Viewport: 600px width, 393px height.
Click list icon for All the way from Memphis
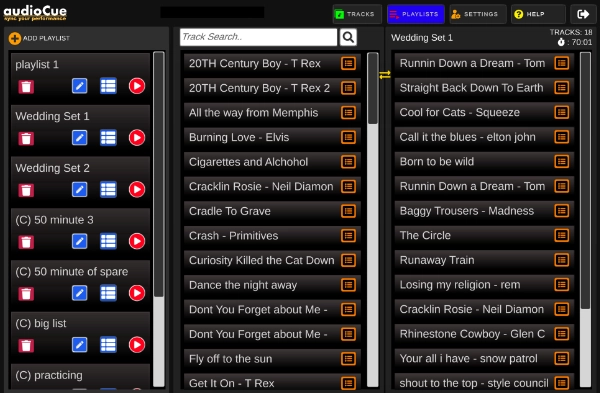[348, 113]
